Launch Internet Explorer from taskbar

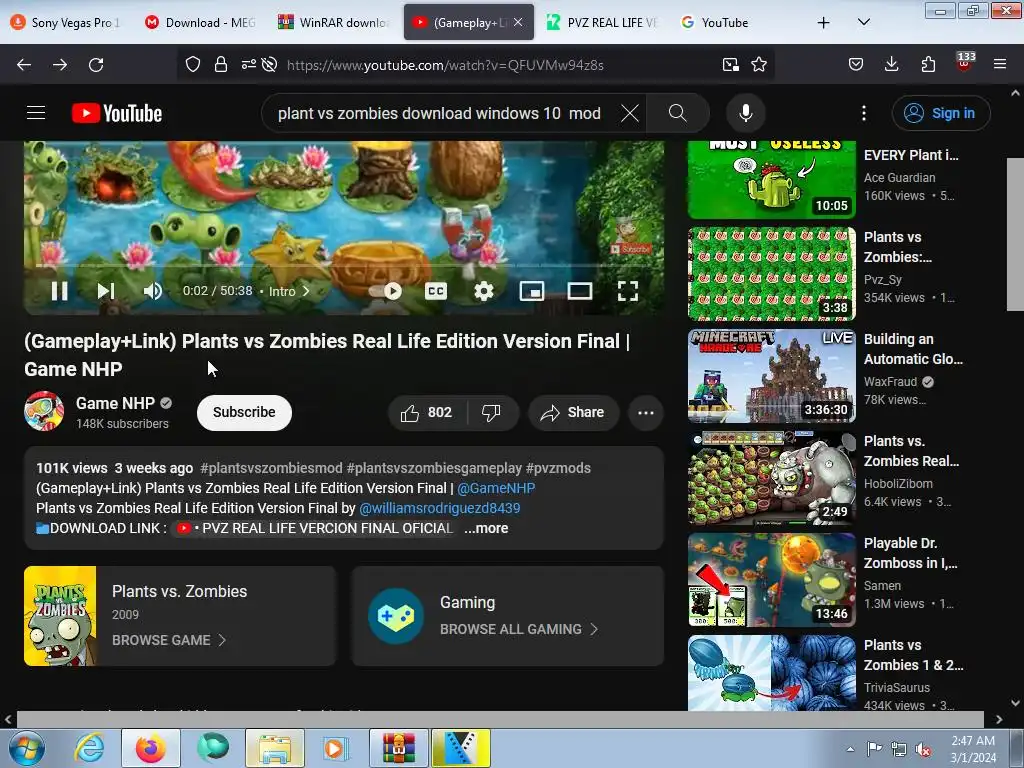[x=89, y=748]
